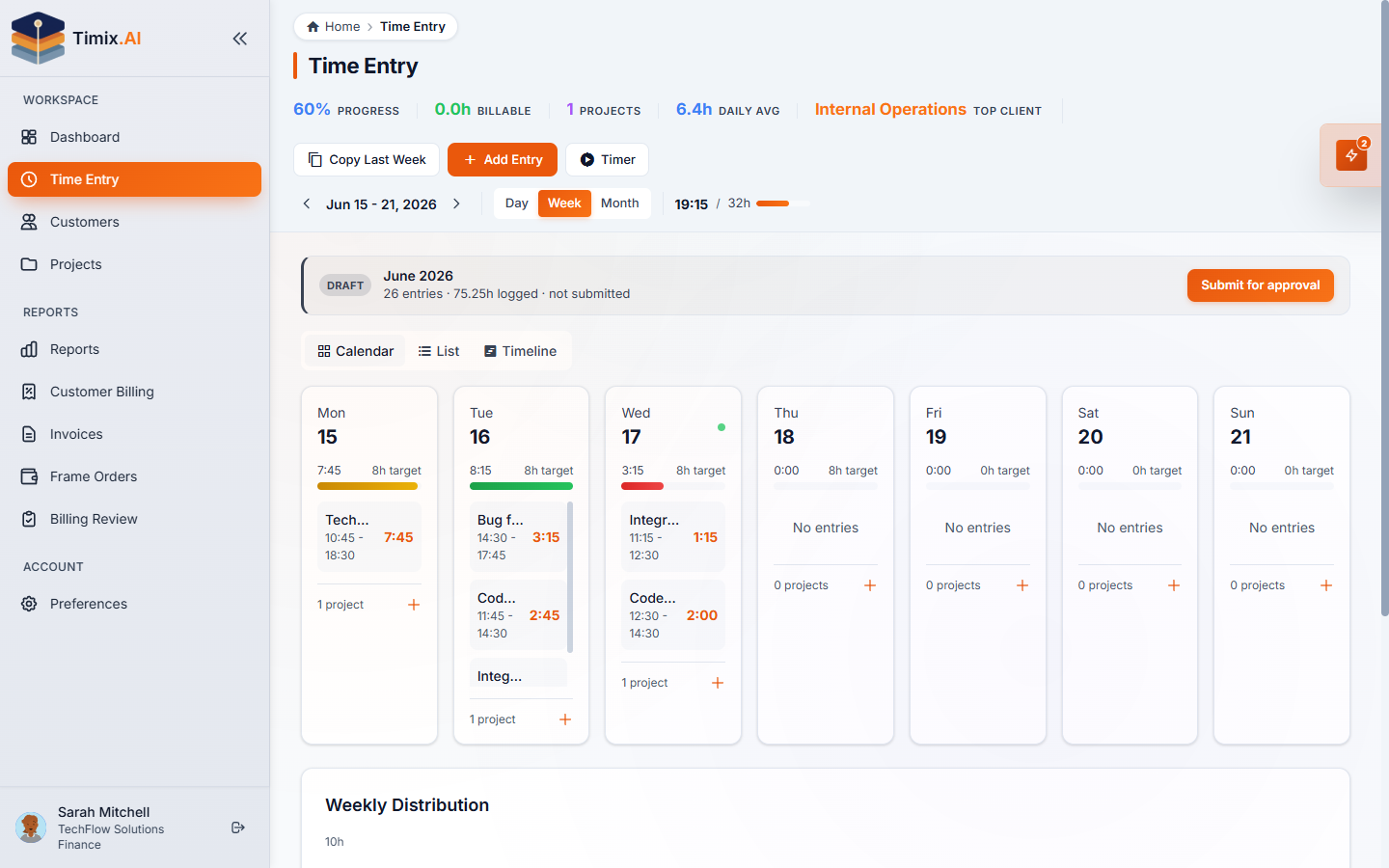Click Jun 15 - 21, 2026 date range
The height and width of the screenshot is (868, 1389).
tap(381, 204)
